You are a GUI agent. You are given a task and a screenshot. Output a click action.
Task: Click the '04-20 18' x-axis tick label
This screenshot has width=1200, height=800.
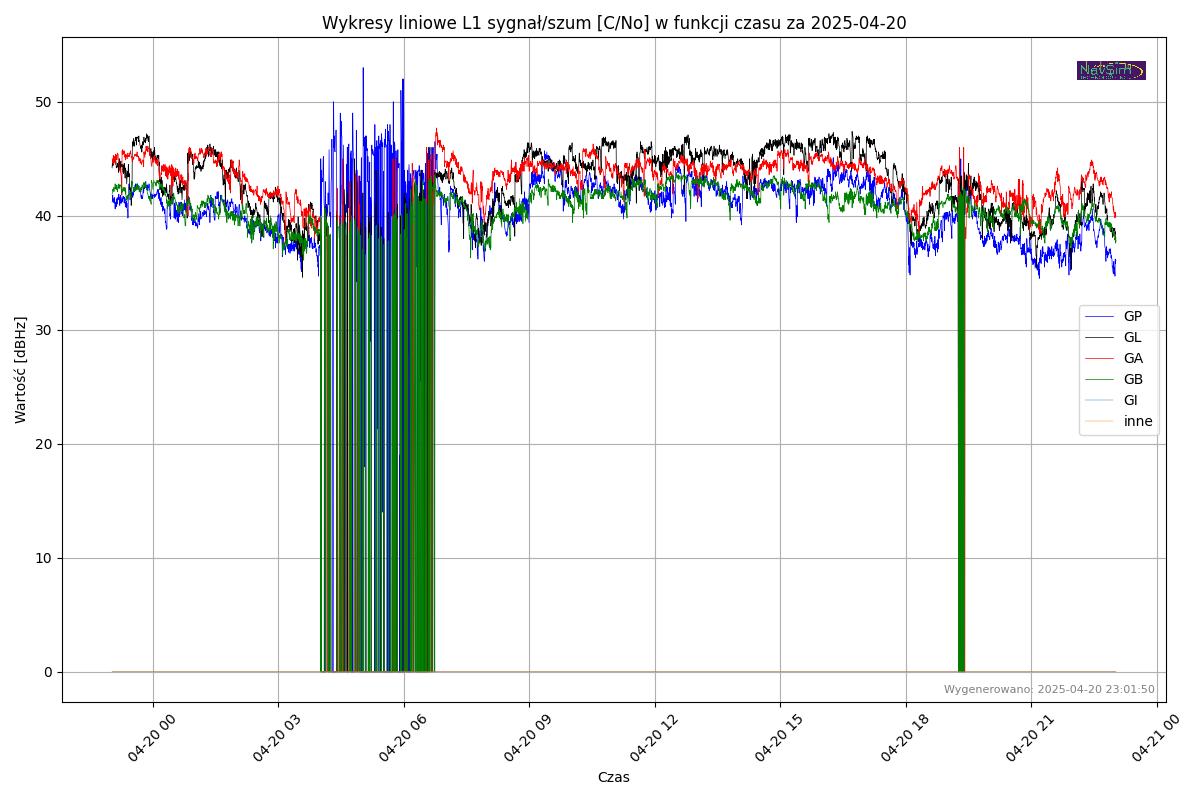point(900,743)
